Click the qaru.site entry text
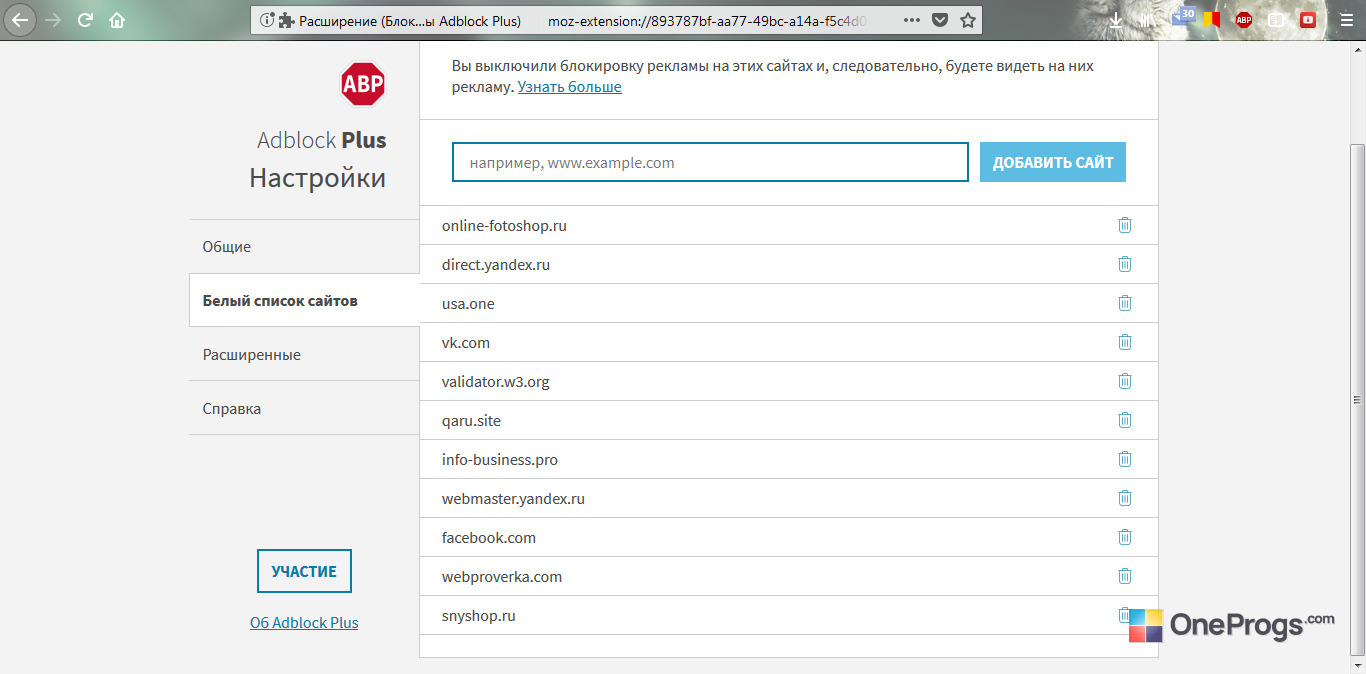This screenshot has width=1366, height=674. [471, 421]
